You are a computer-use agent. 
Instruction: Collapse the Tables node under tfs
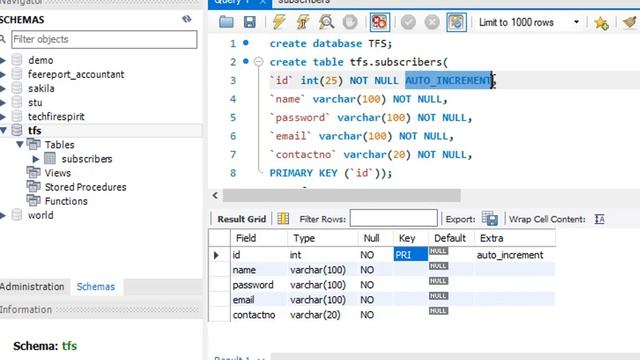tap(19, 144)
